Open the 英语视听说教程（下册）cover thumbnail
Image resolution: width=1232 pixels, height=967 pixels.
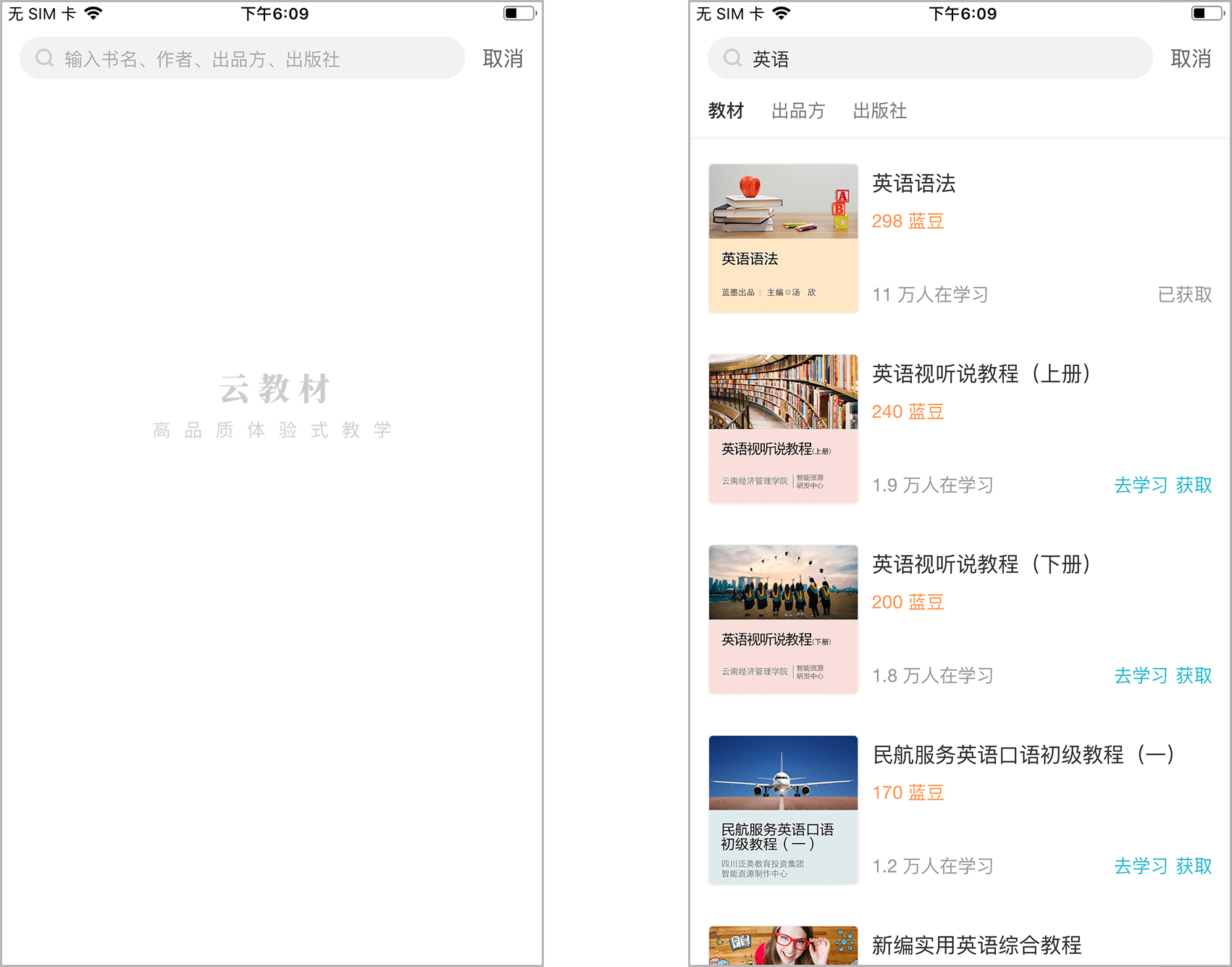tap(783, 619)
